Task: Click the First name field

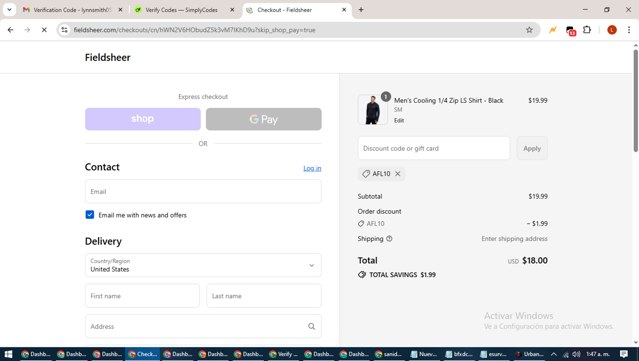Action: click(142, 296)
